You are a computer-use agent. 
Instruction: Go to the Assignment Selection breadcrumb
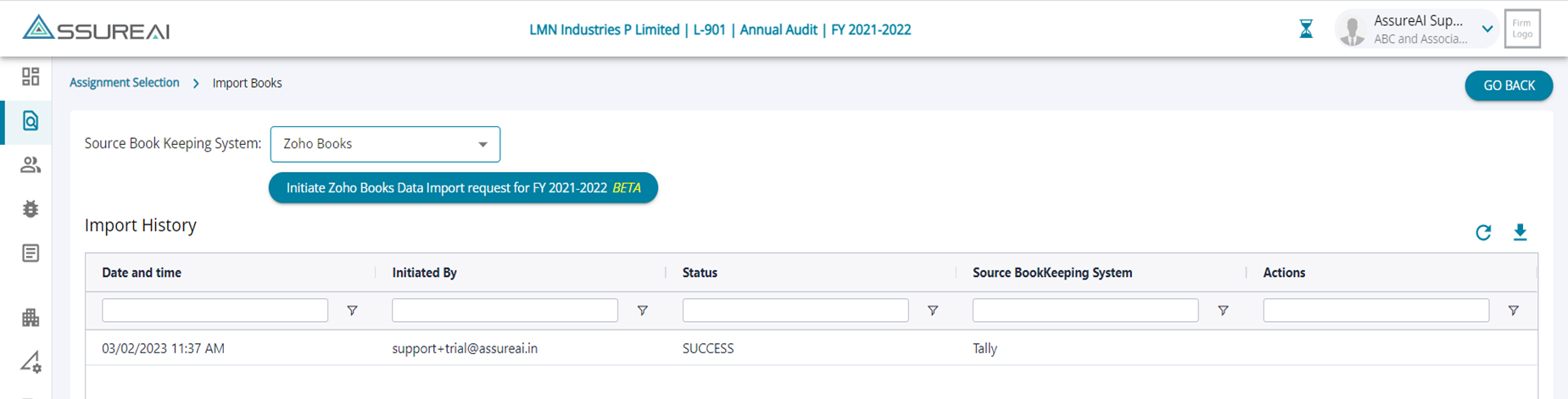125,83
